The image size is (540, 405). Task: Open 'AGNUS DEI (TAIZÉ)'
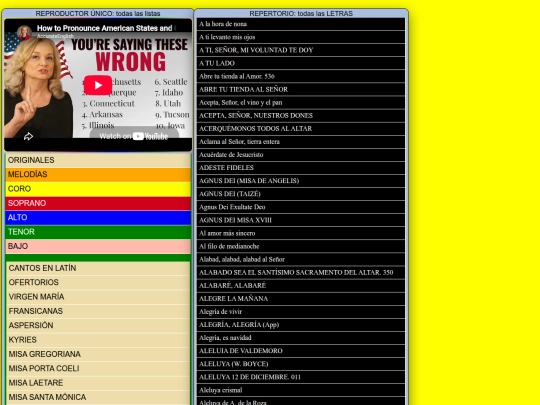(x=301, y=194)
